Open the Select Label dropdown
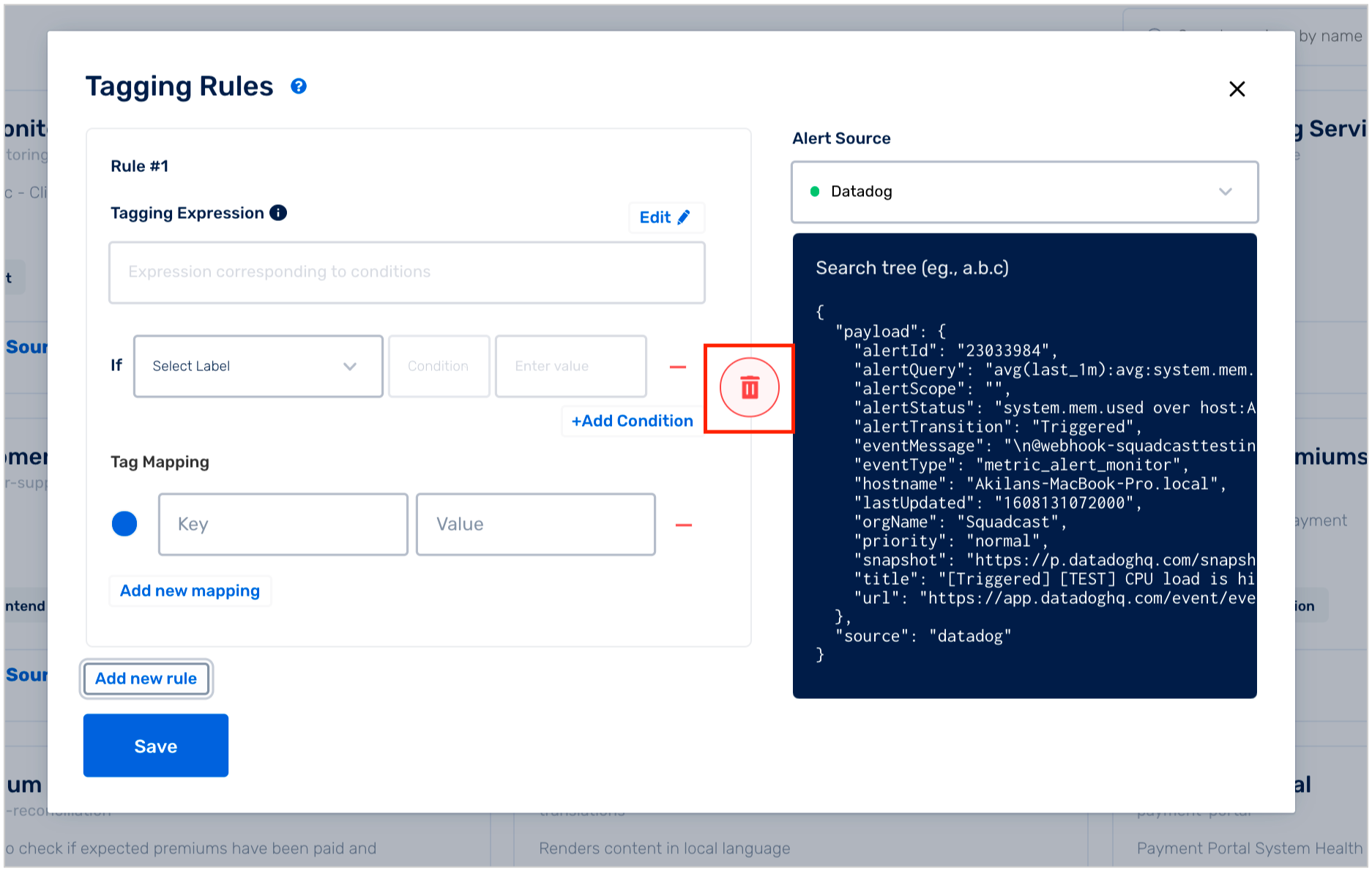Viewport: 1372px width, 871px height. 258,367
